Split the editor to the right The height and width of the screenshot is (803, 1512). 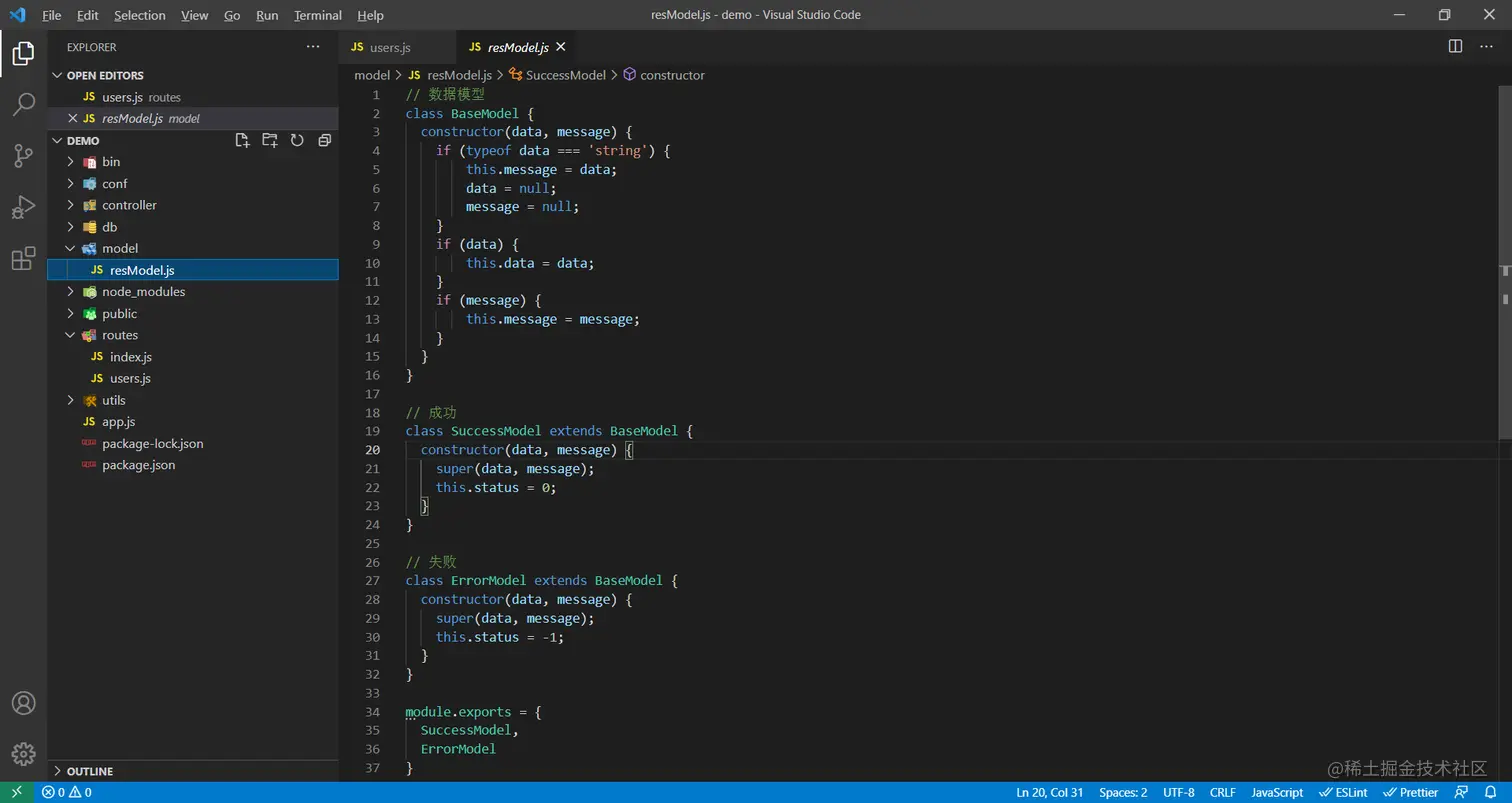1455,47
